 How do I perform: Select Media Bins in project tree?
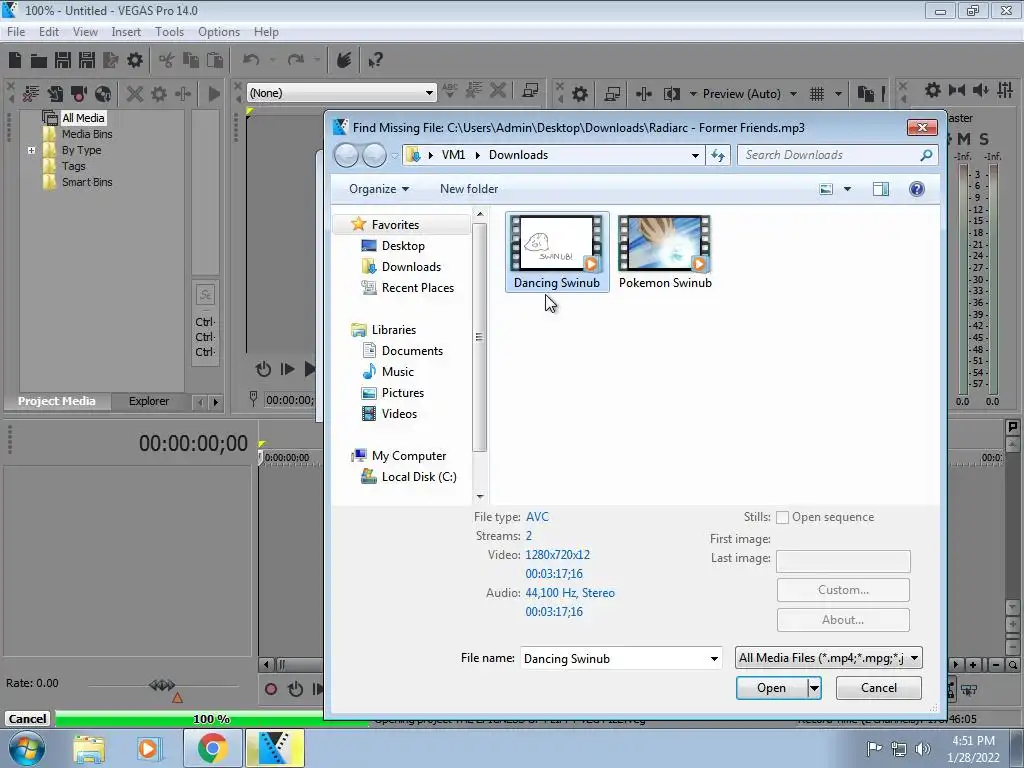tap(87, 135)
